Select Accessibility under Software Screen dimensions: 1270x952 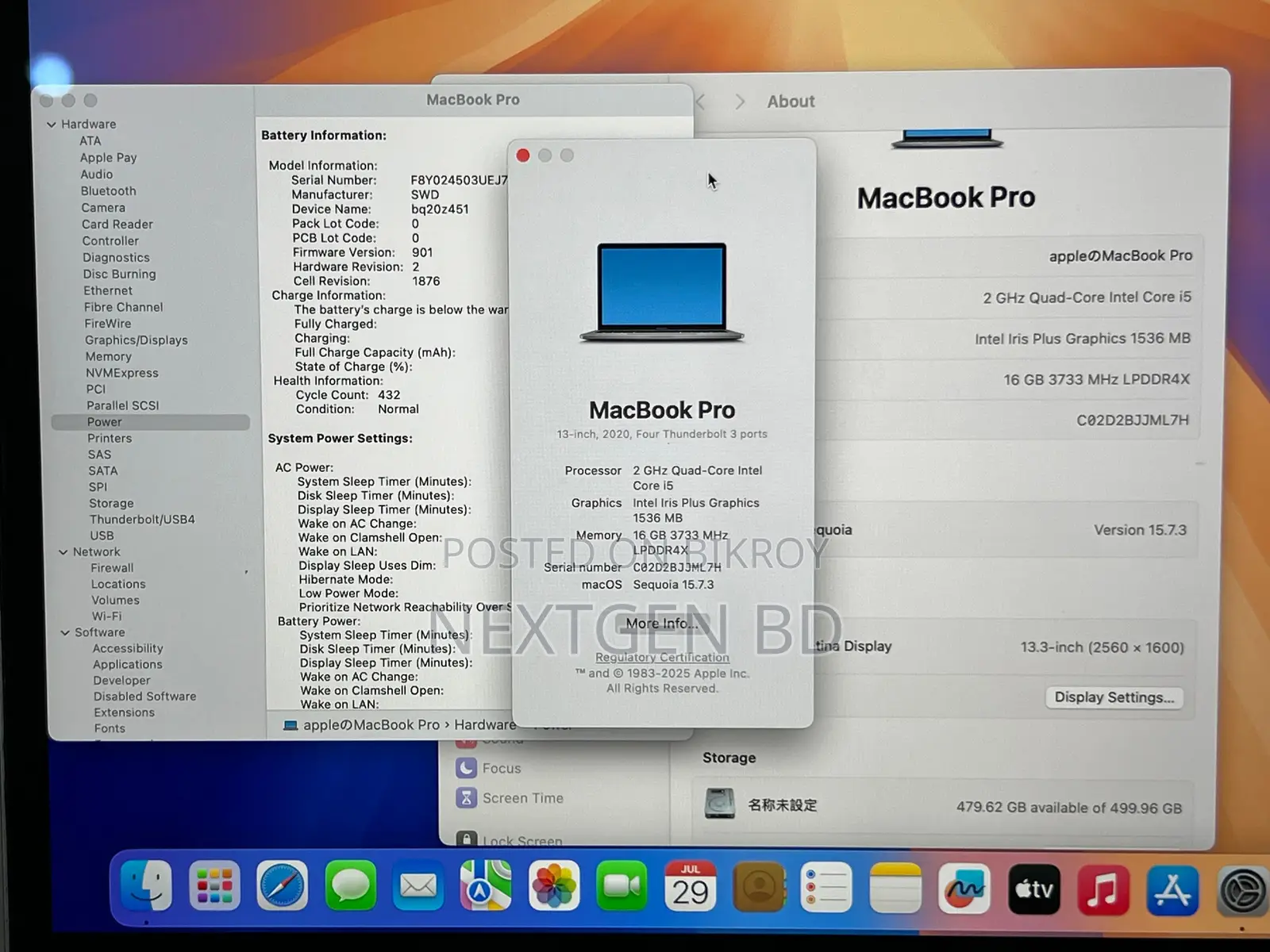[128, 649]
